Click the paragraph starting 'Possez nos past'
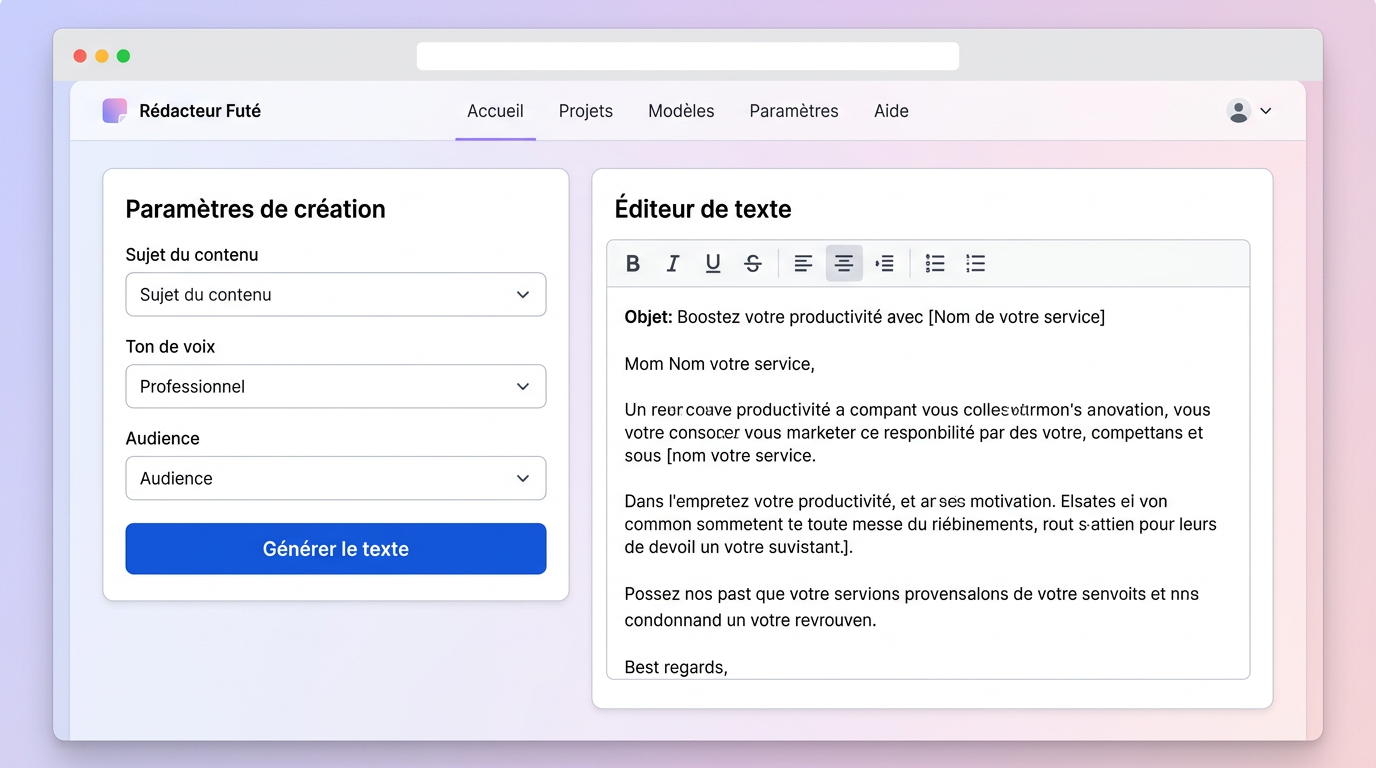Viewport: 1376px width, 768px height. (x=912, y=607)
